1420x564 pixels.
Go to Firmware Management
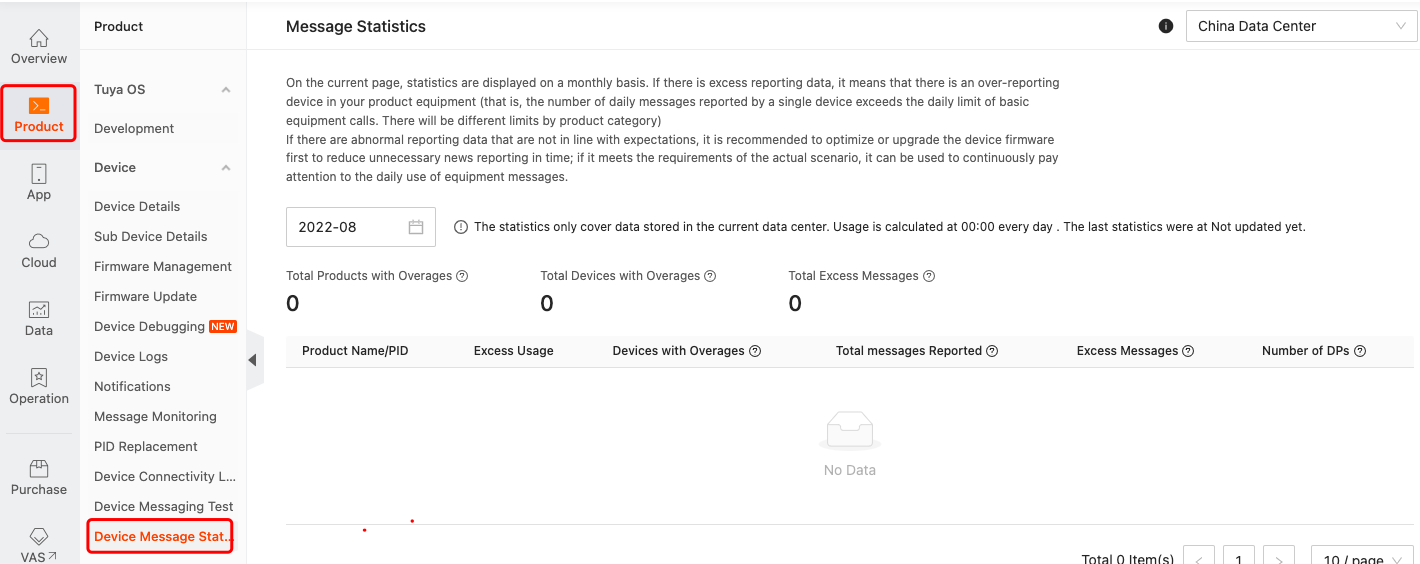pos(163,267)
